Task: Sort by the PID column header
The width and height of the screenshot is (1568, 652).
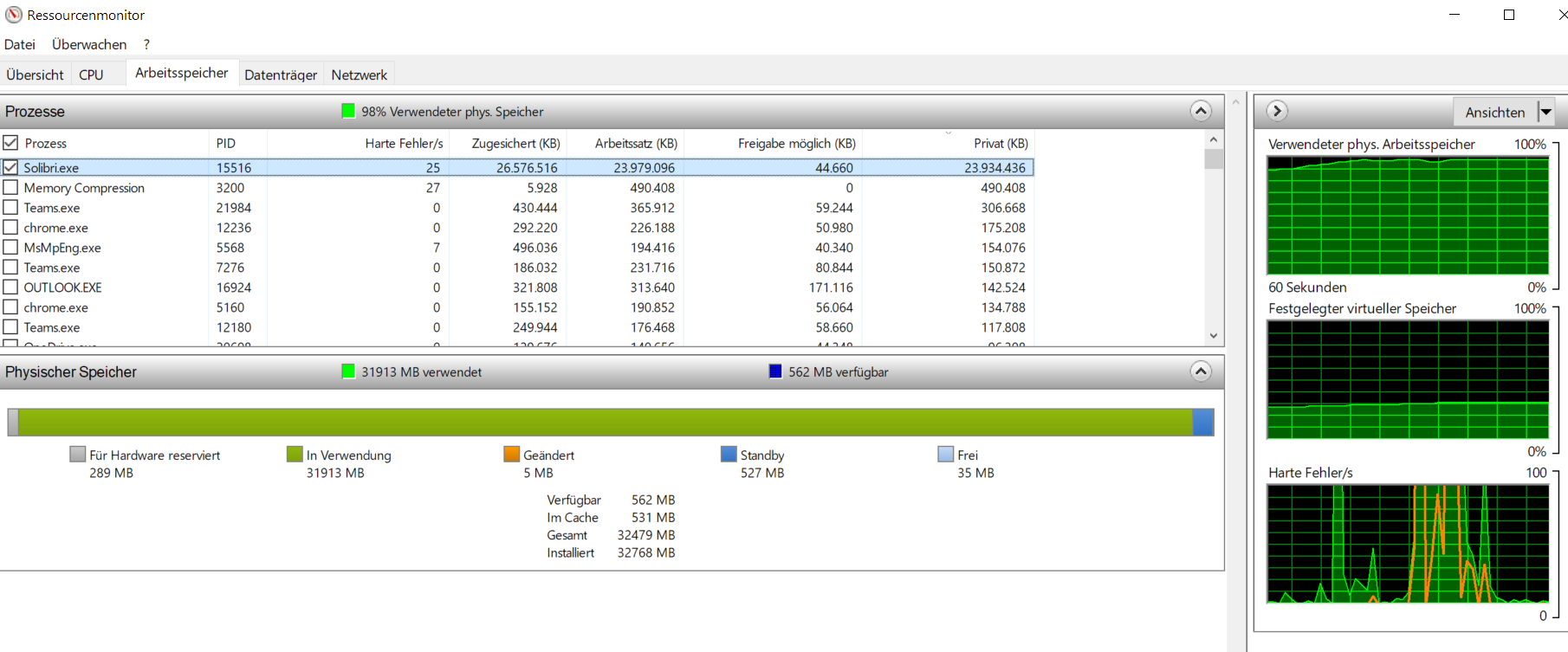Action: pyautogui.click(x=238, y=143)
